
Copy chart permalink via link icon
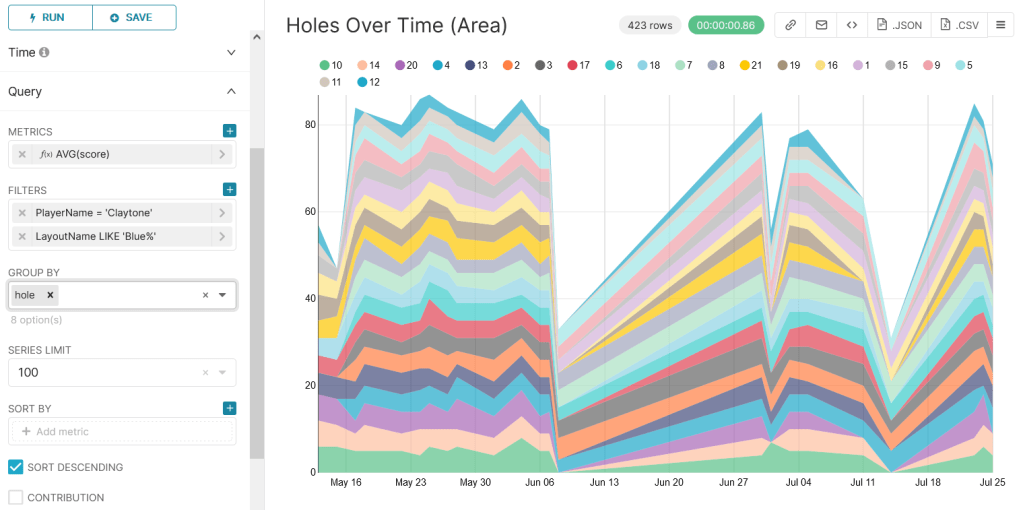[x=790, y=25]
